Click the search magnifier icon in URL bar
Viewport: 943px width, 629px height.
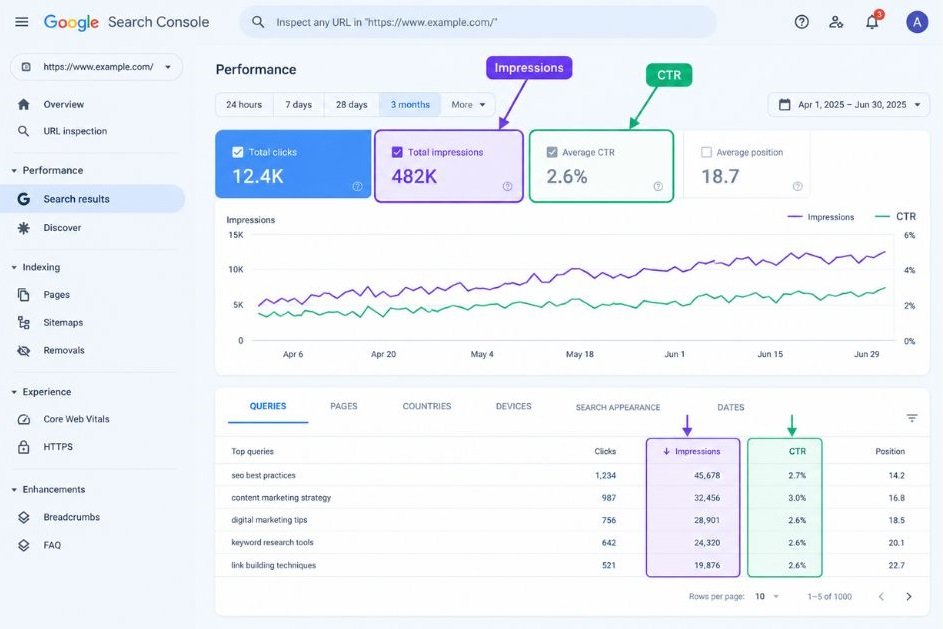258,22
